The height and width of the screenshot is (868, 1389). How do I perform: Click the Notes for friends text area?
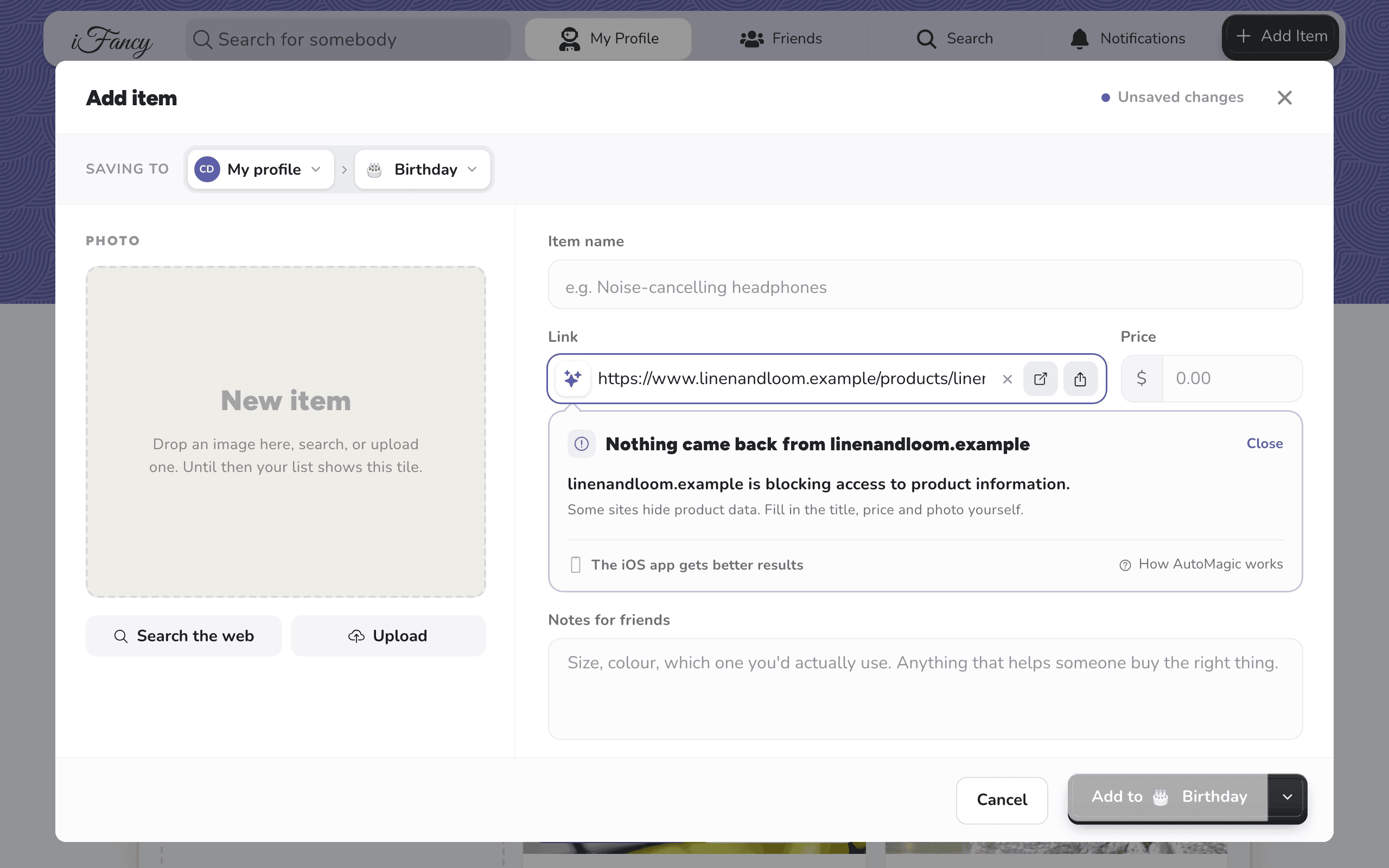(925, 689)
